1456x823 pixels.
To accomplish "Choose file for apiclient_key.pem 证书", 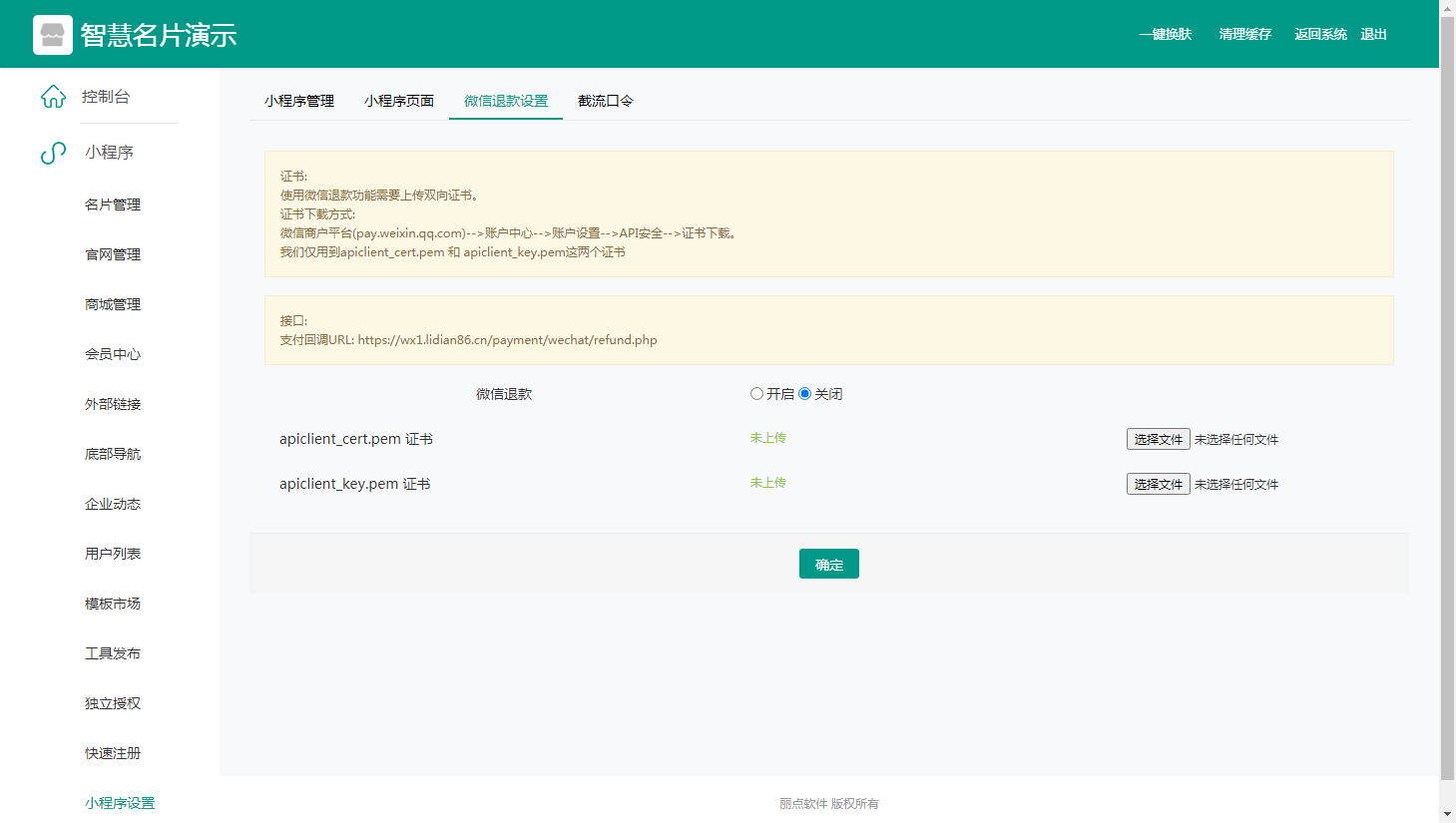I will pos(1159,484).
